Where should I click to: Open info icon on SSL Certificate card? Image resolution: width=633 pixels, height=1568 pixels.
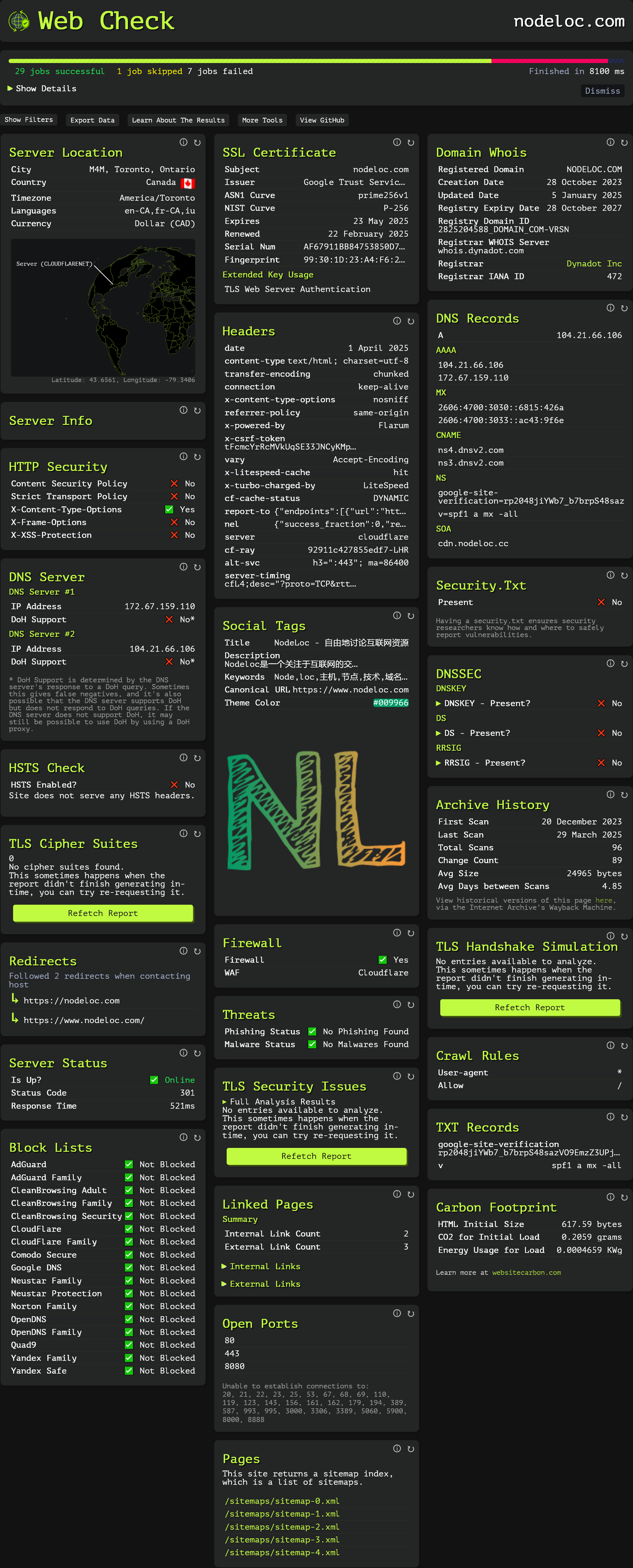[397, 142]
